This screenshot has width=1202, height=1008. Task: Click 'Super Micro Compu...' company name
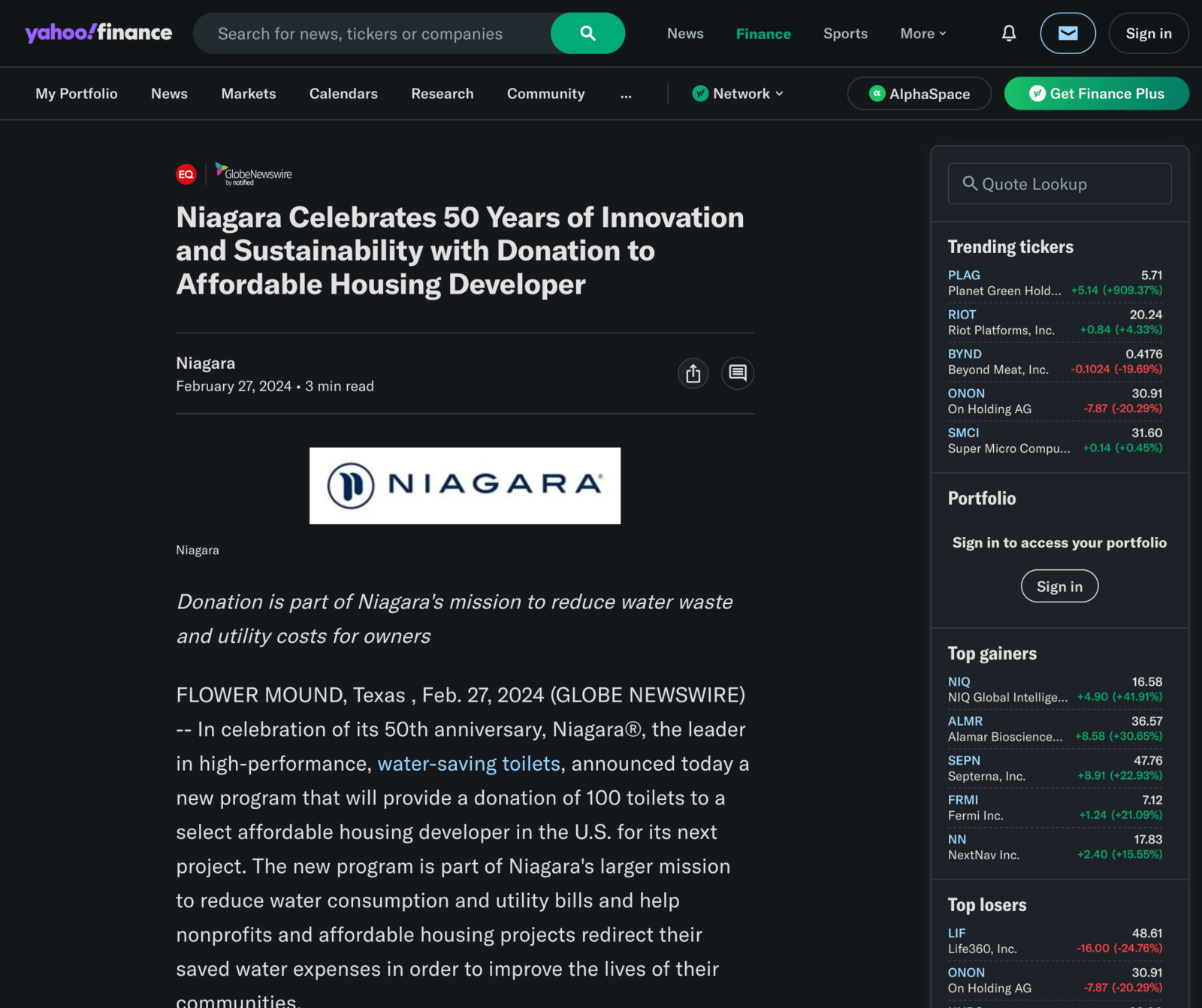coord(1009,448)
